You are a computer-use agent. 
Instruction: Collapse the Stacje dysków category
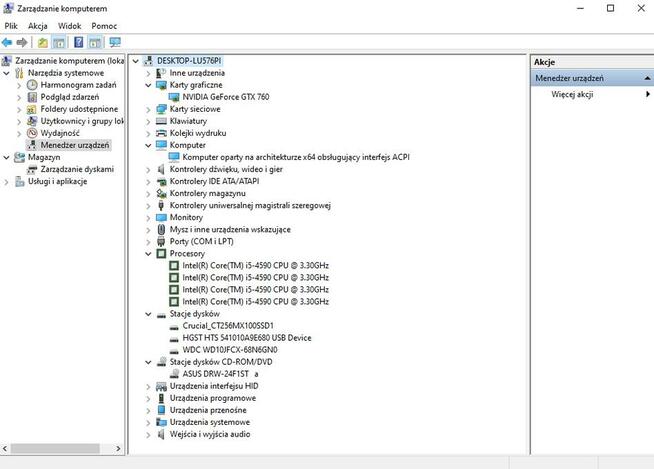(148, 314)
